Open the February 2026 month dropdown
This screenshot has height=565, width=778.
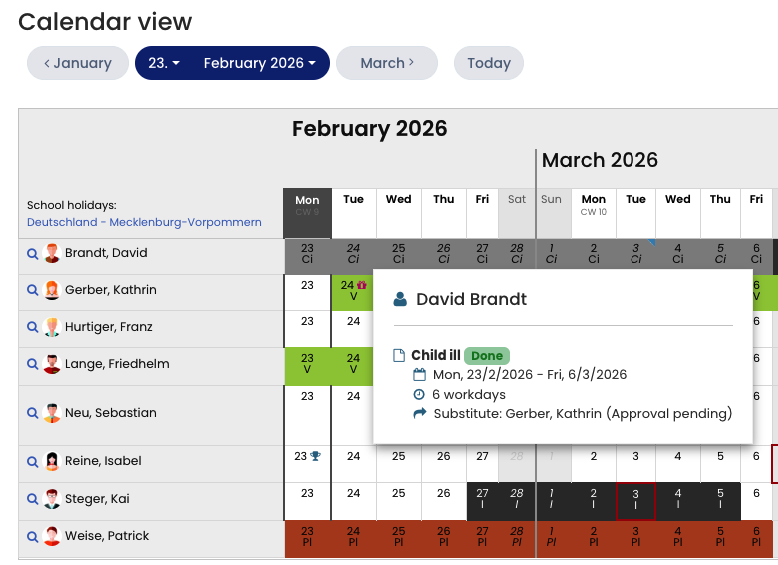[x=259, y=63]
